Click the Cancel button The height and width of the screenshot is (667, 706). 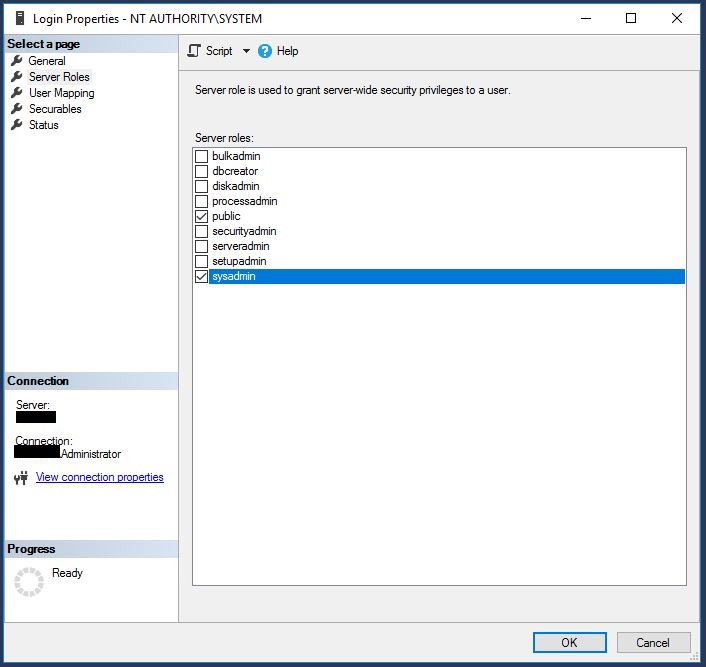pos(652,642)
